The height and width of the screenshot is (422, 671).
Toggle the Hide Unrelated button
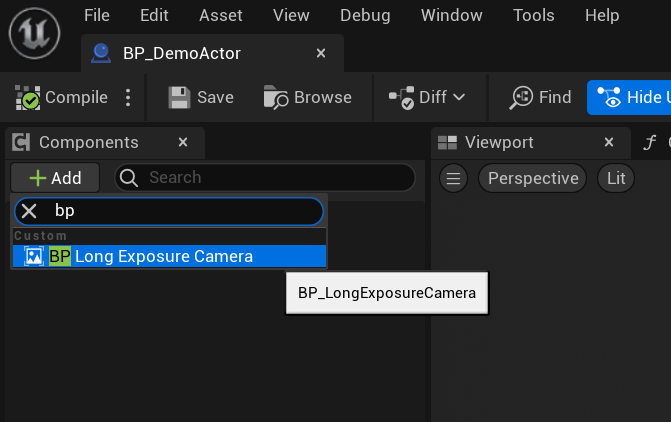(x=629, y=98)
